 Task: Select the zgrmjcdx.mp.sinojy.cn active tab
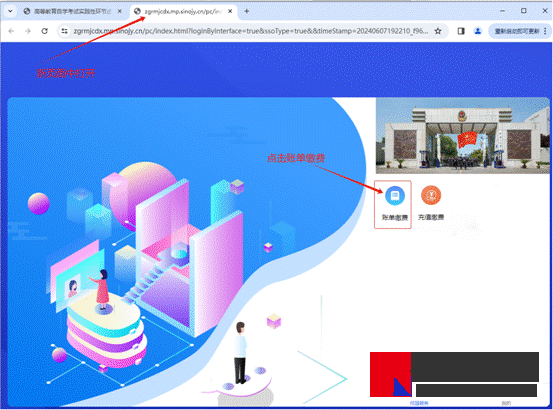coord(183,11)
